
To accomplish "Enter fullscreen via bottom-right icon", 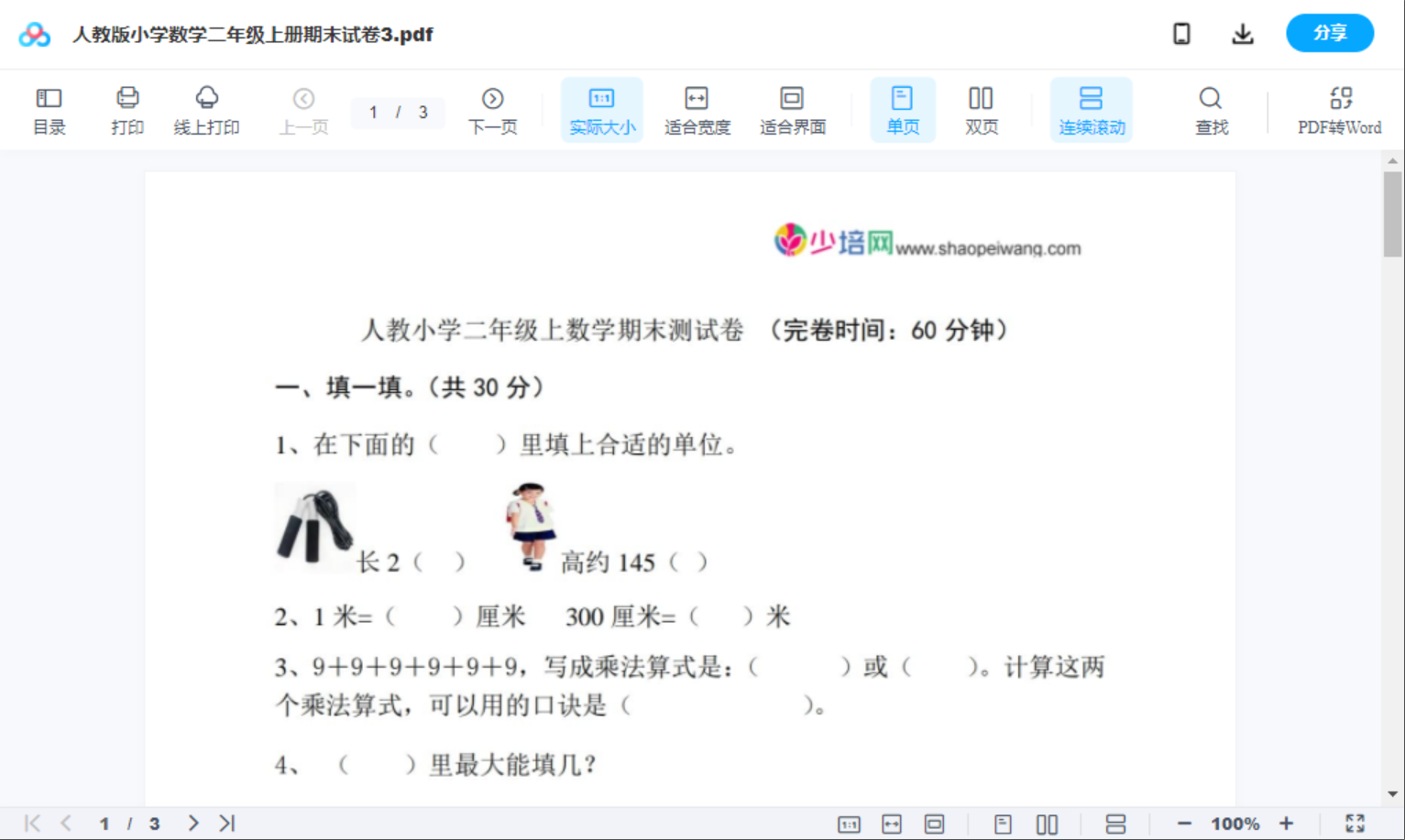I will 1357,822.
